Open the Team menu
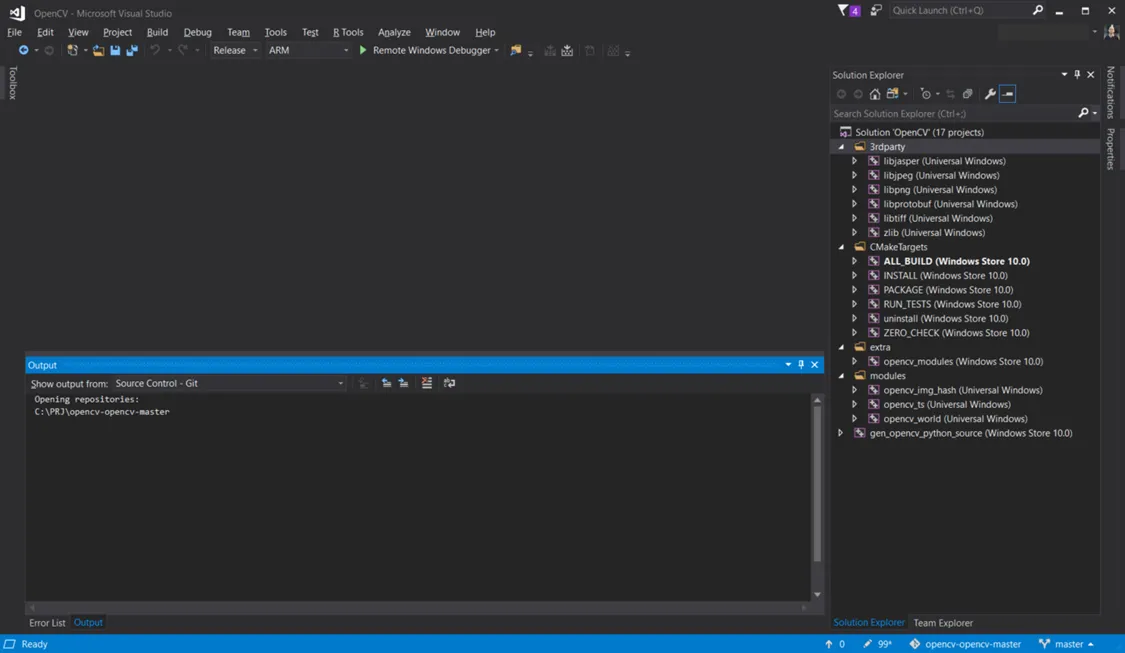 (x=238, y=32)
